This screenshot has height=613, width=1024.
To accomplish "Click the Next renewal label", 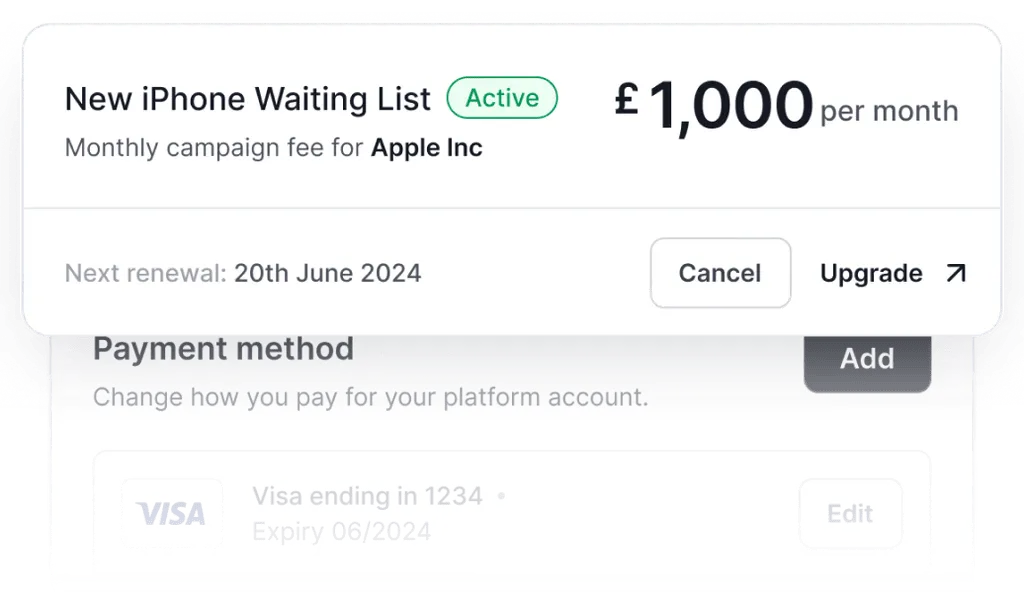I will point(145,273).
